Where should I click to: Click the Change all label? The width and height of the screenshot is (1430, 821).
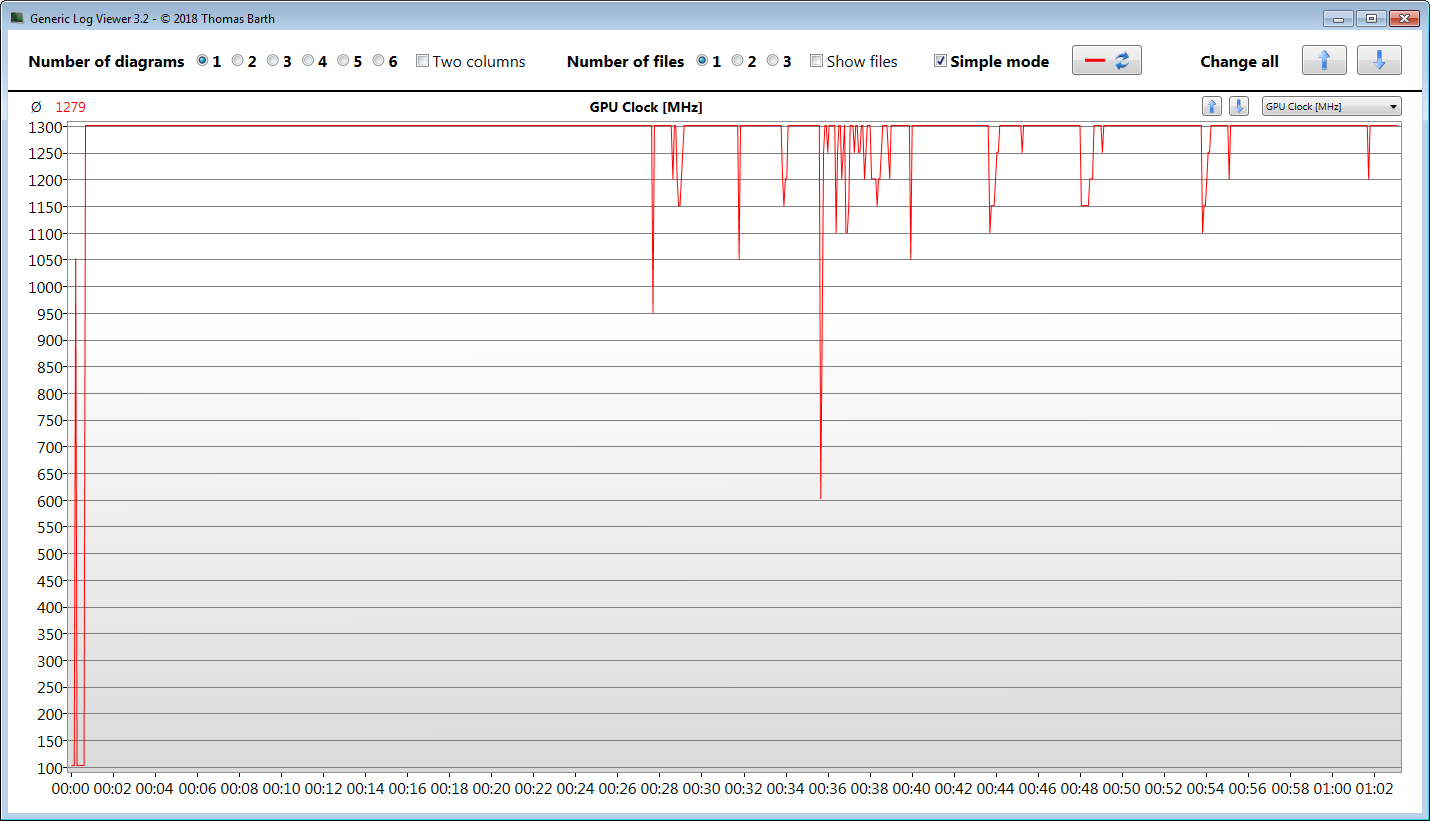pos(1239,61)
